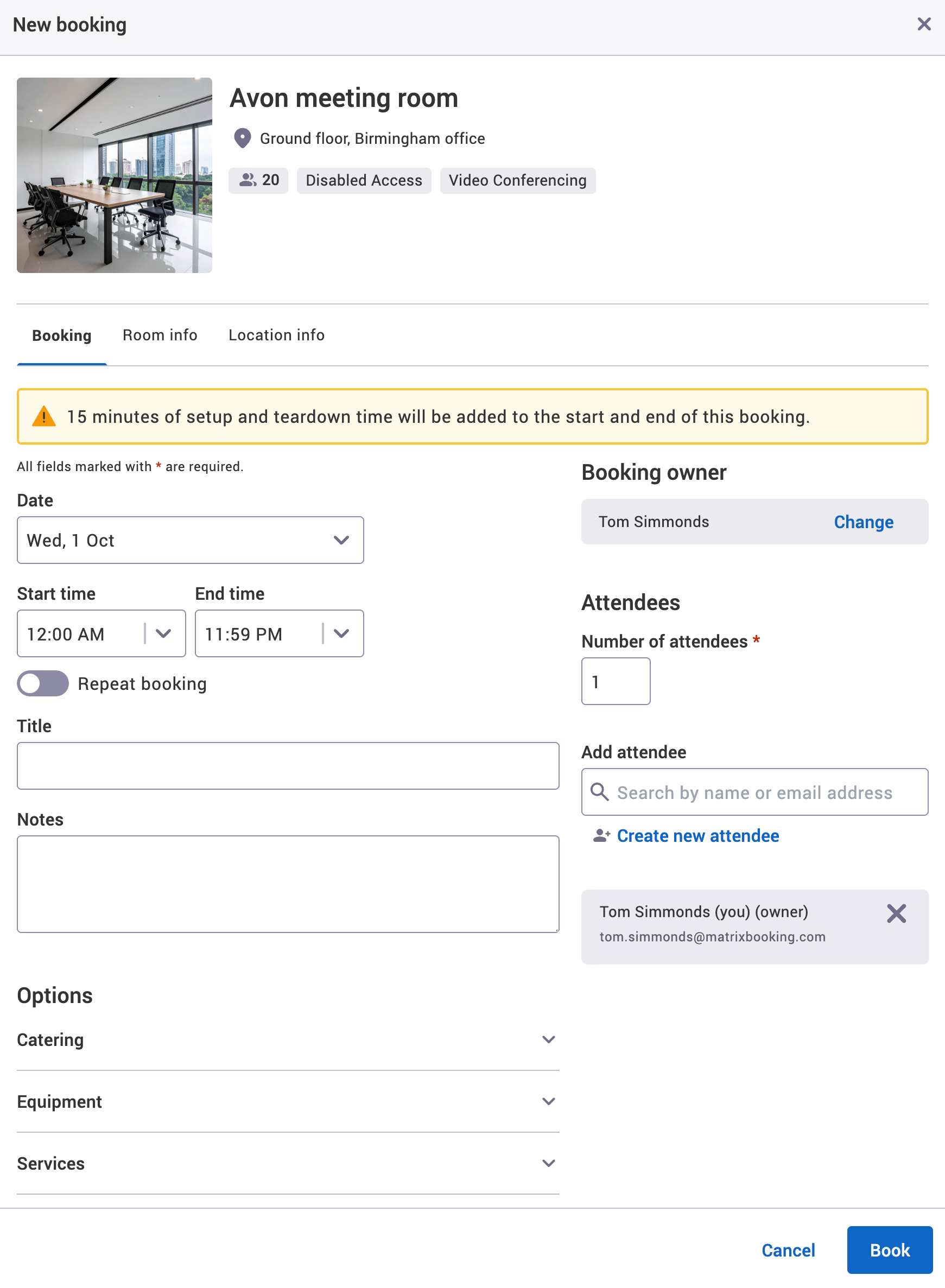Expand the Equipment options
This screenshot has height=1288, width=945.
(x=549, y=1101)
